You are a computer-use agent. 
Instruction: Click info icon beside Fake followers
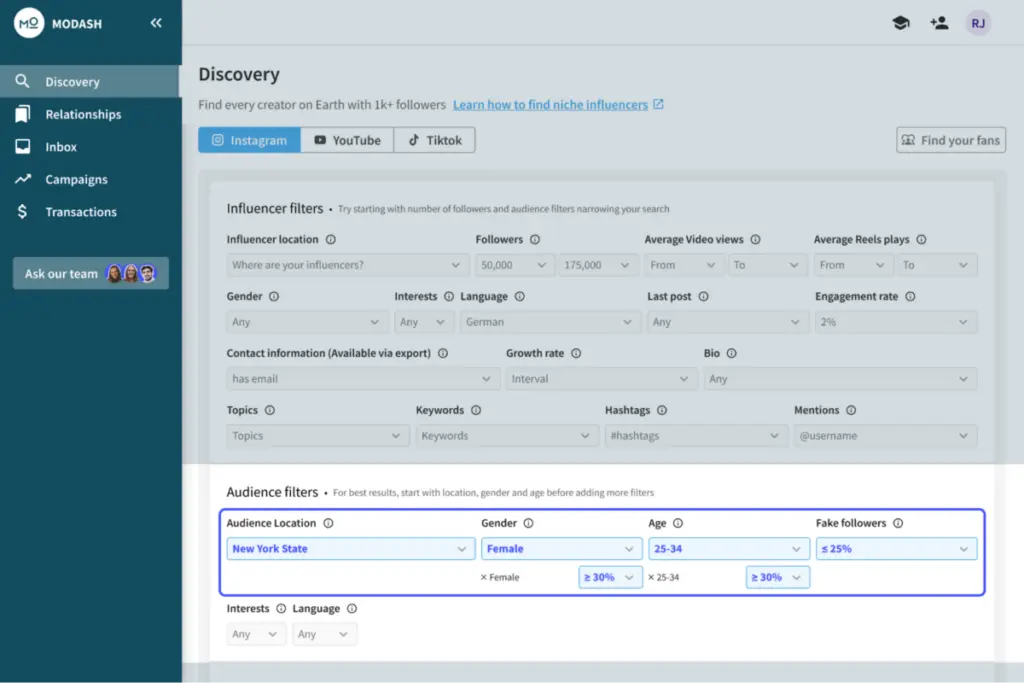pyautogui.click(x=897, y=523)
